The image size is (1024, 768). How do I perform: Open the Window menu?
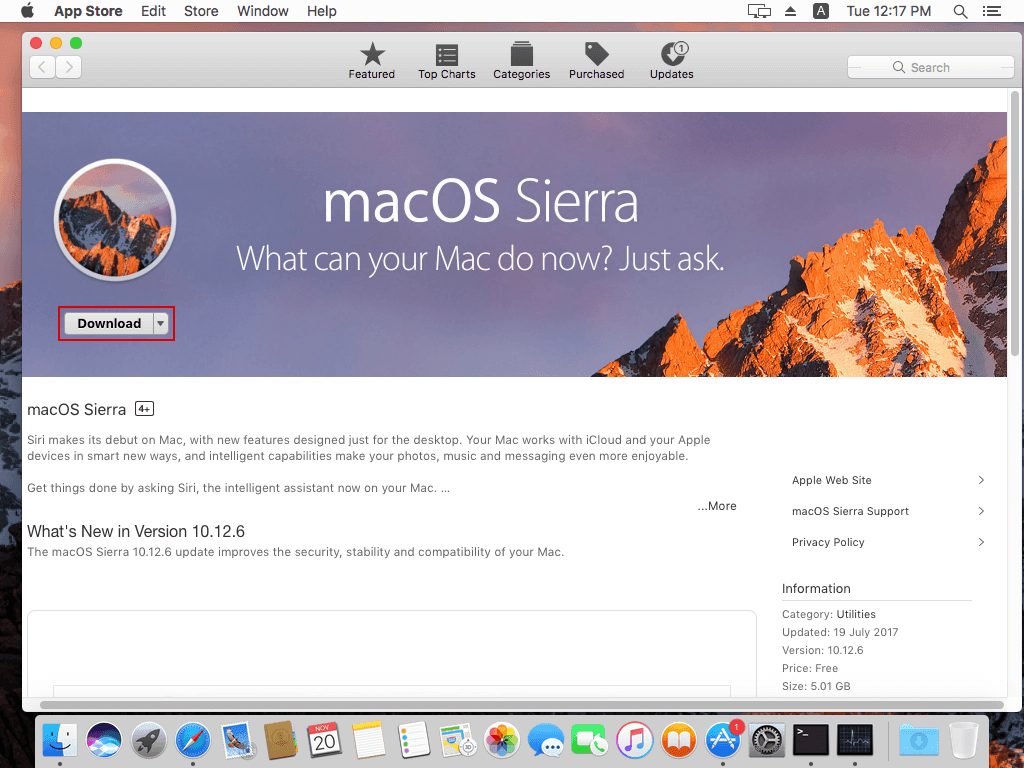pos(262,11)
